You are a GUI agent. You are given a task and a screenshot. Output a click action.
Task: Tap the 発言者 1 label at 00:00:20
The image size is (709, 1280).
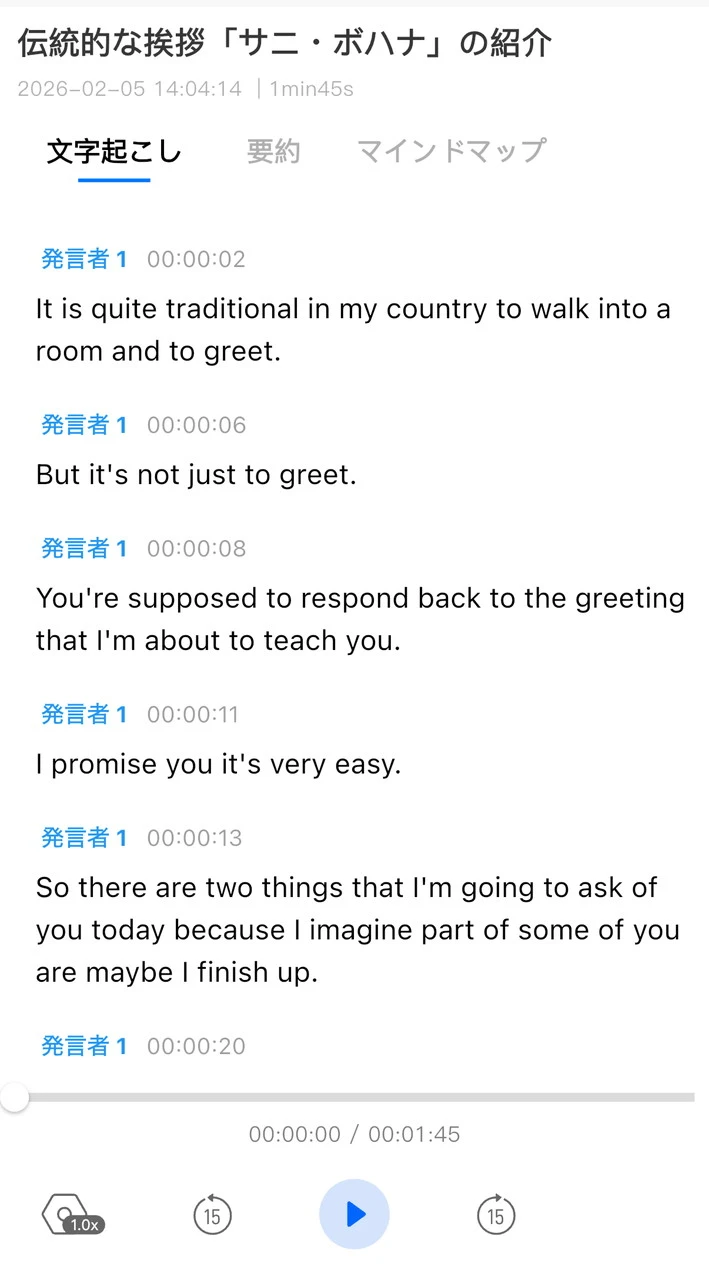(x=84, y=1046)
